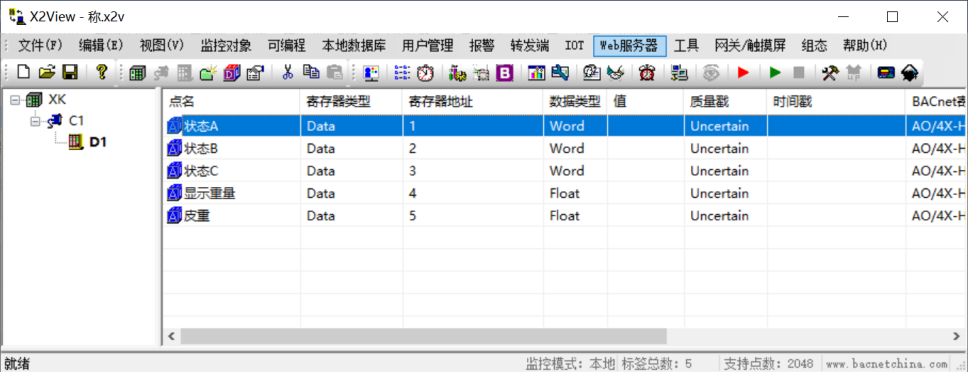Image resolution: width=969 pixels, height=372 pixels.
Task: Open the 报警 menu
Action: (482, 45)
